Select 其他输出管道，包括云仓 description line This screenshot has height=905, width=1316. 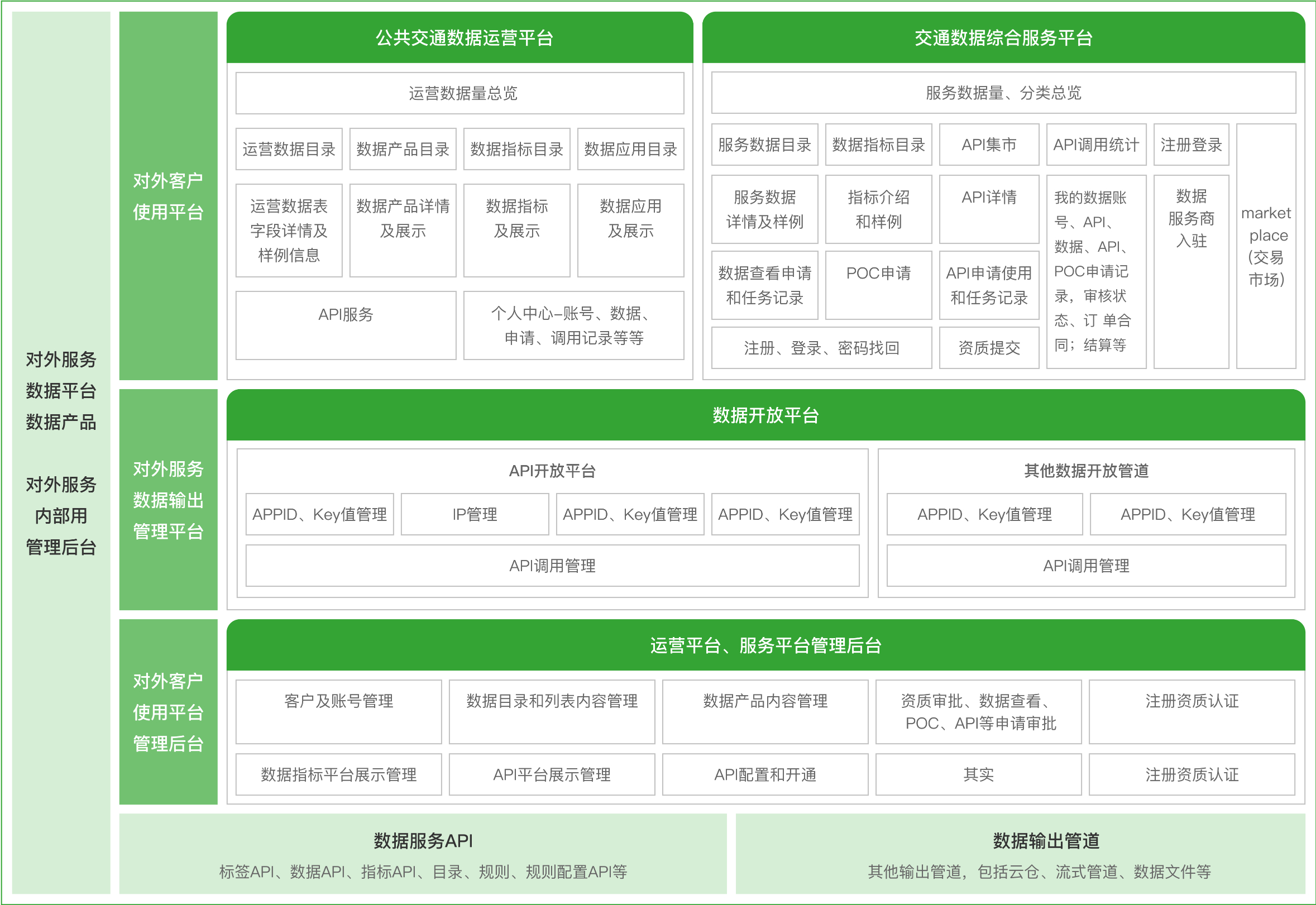click(1039, 872)
